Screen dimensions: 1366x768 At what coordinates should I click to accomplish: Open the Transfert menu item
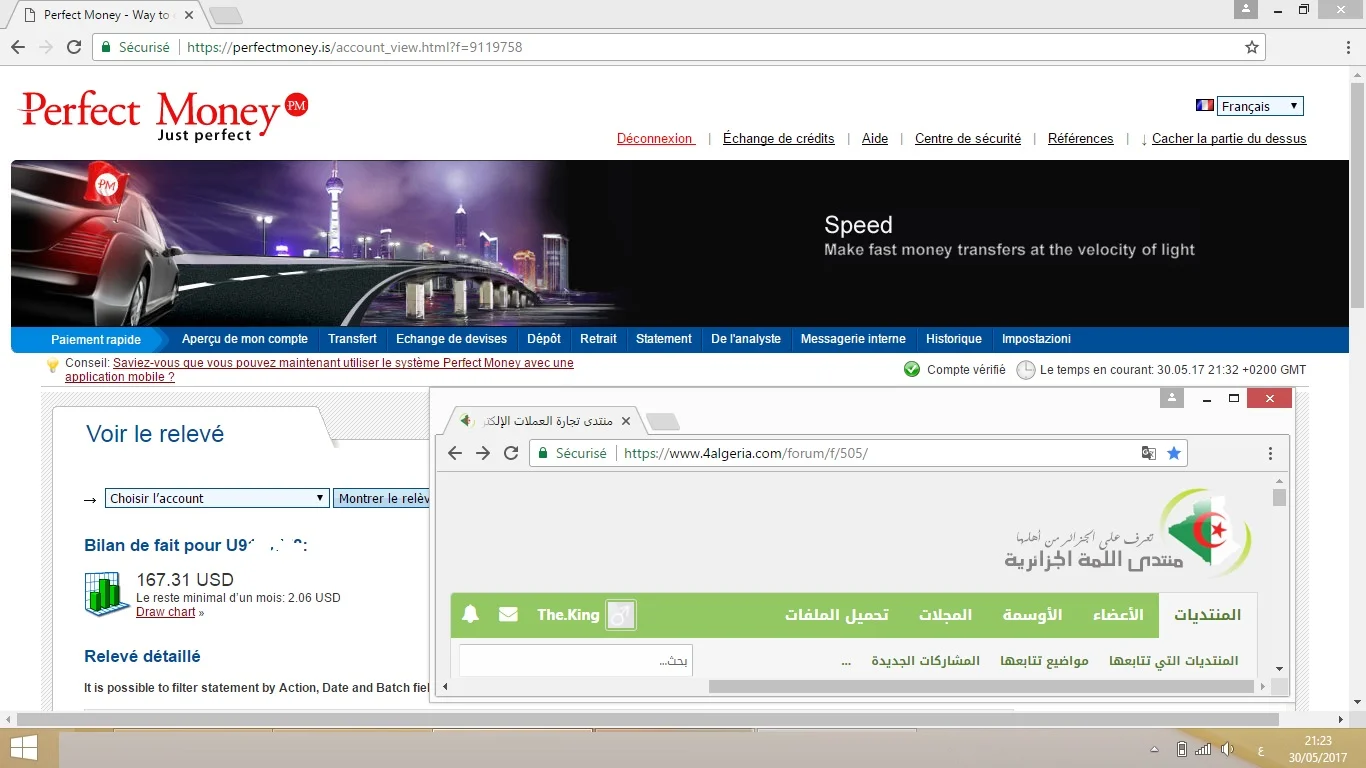352,339
